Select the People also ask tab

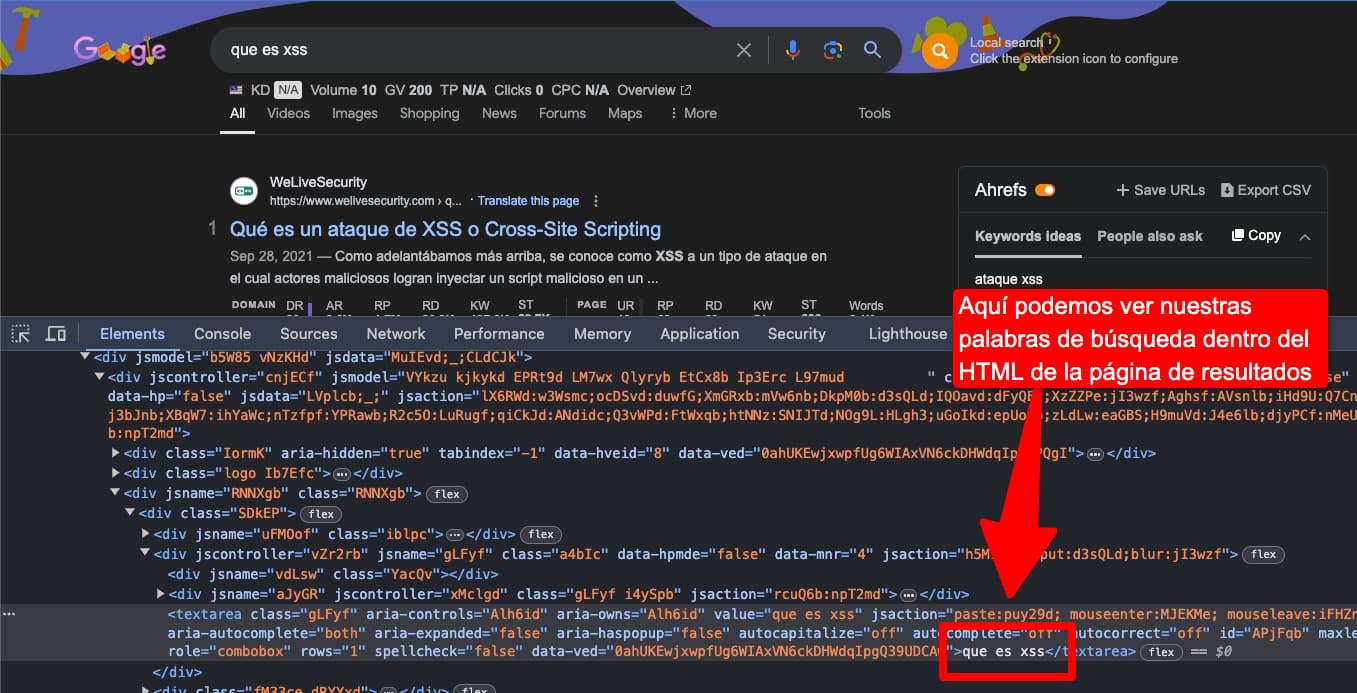[x=1150, y=236]
